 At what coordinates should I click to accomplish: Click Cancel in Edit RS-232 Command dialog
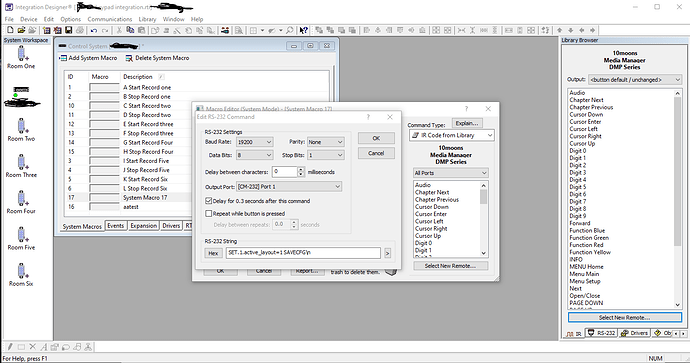376,153
